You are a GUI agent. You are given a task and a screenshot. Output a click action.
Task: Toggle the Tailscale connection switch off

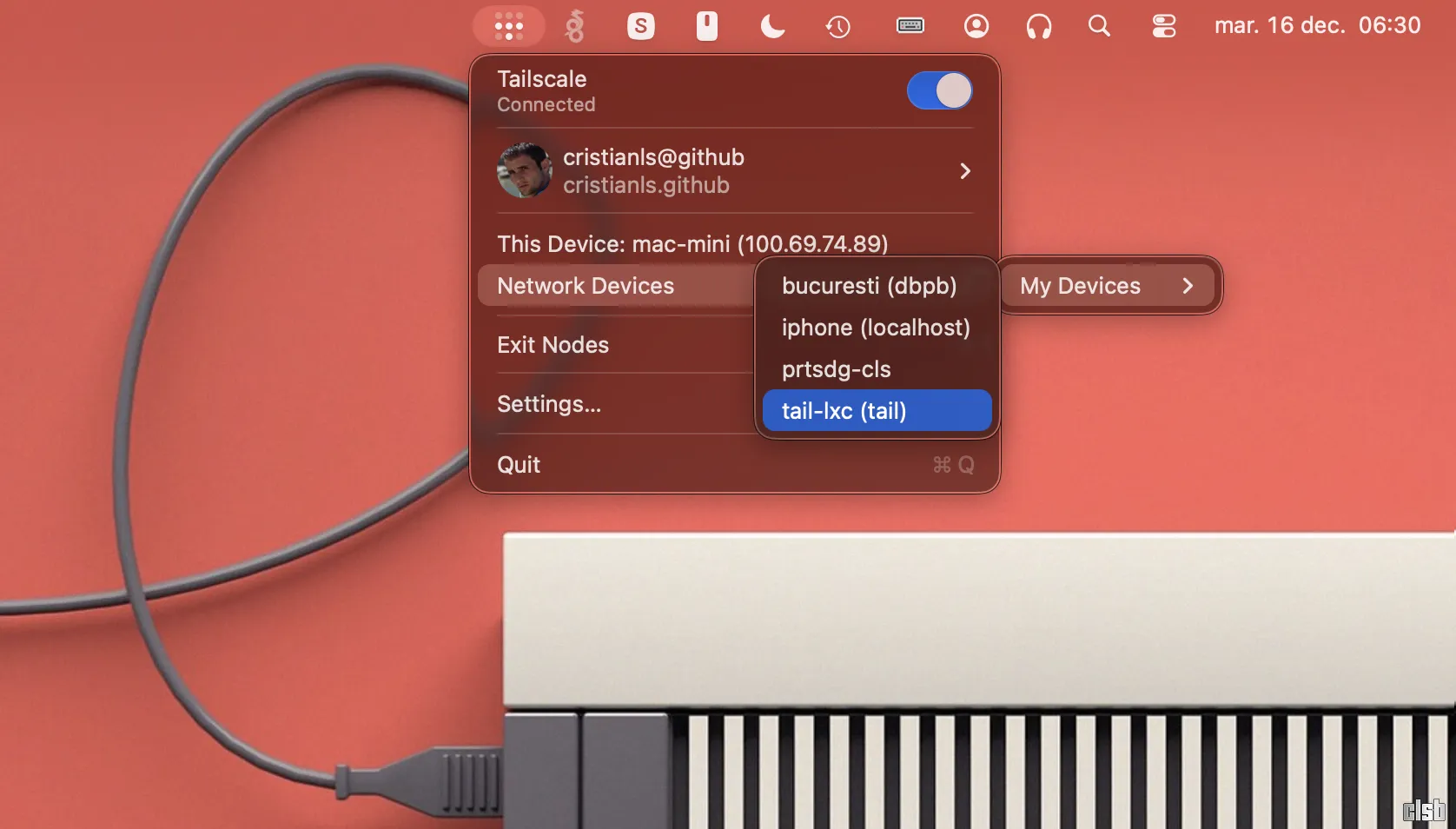click(x=939, y=90)
